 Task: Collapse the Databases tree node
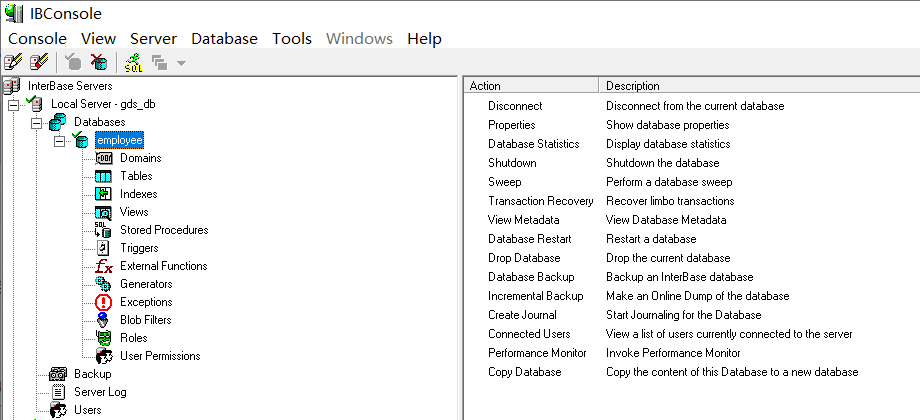click(36, 124)
